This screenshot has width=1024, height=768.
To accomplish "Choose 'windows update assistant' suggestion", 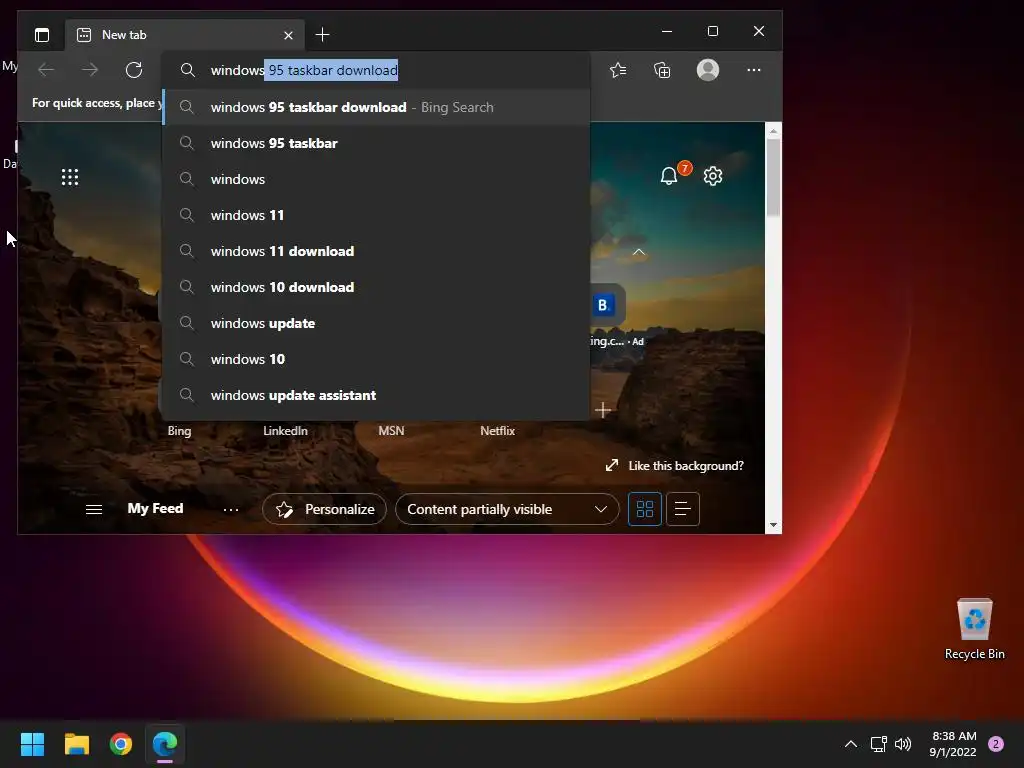I will [376, 395].
